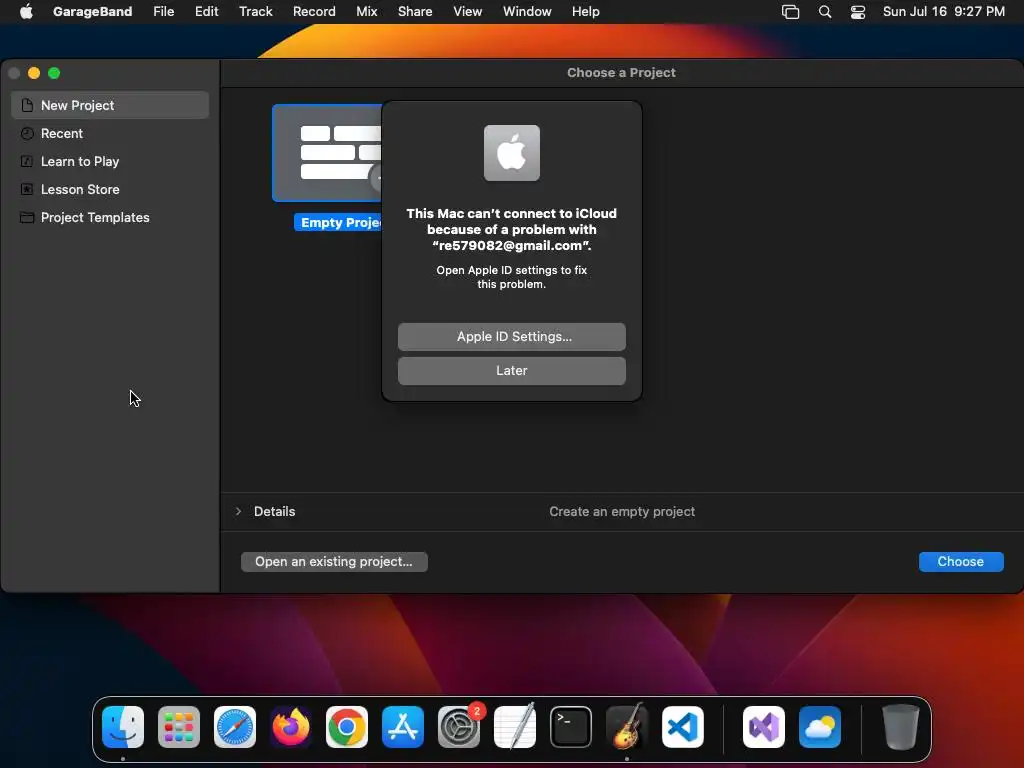1024x768 pixels.
Task: Click Open an existing project… button
Action: pyautogui.click(x=334, y=562)
